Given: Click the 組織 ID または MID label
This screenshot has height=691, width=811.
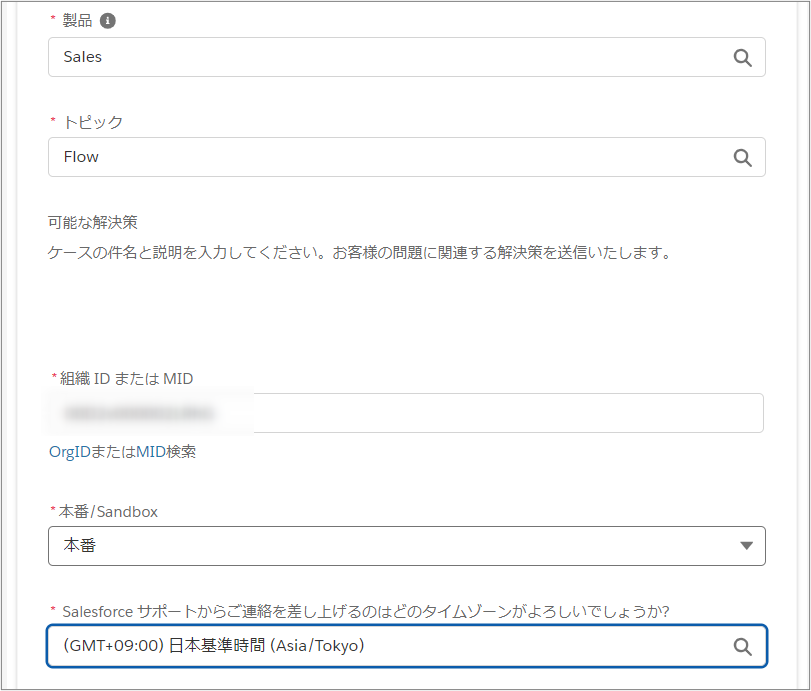Looking at the screenshot, I should 127,378.
